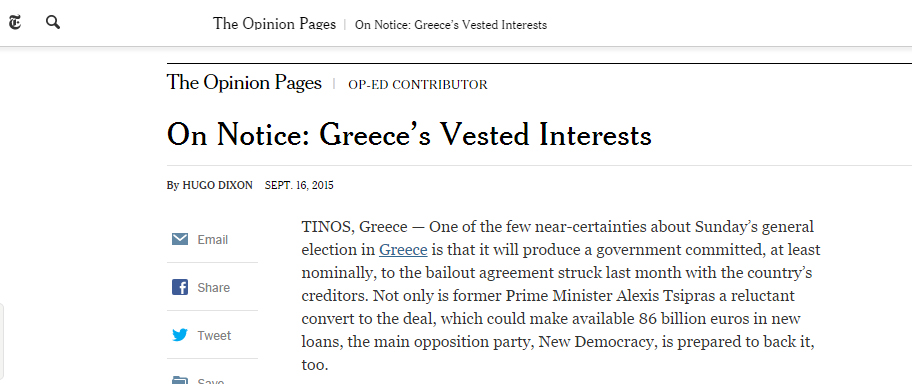Click the Facebook share icon

pos(180,287)
